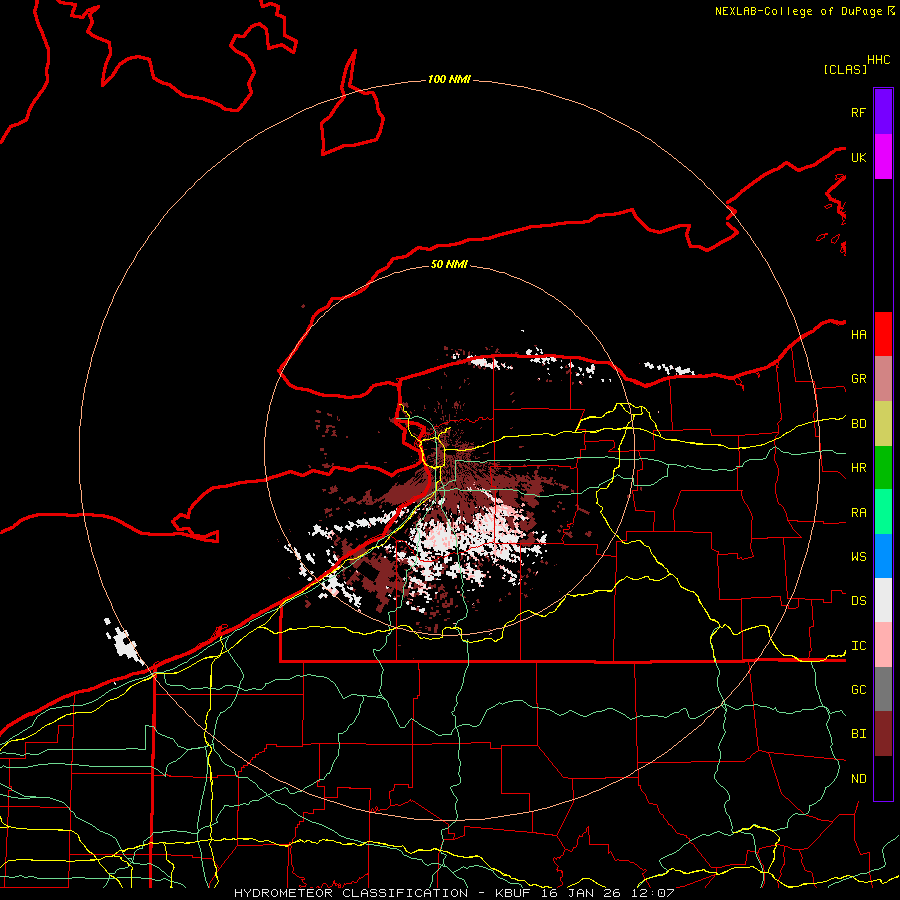The height and width of the screenshot is (900, 900).
Task: Click the HYDROMETEOR CLASSIFICATION title text
Action: (x=351, y=893)
